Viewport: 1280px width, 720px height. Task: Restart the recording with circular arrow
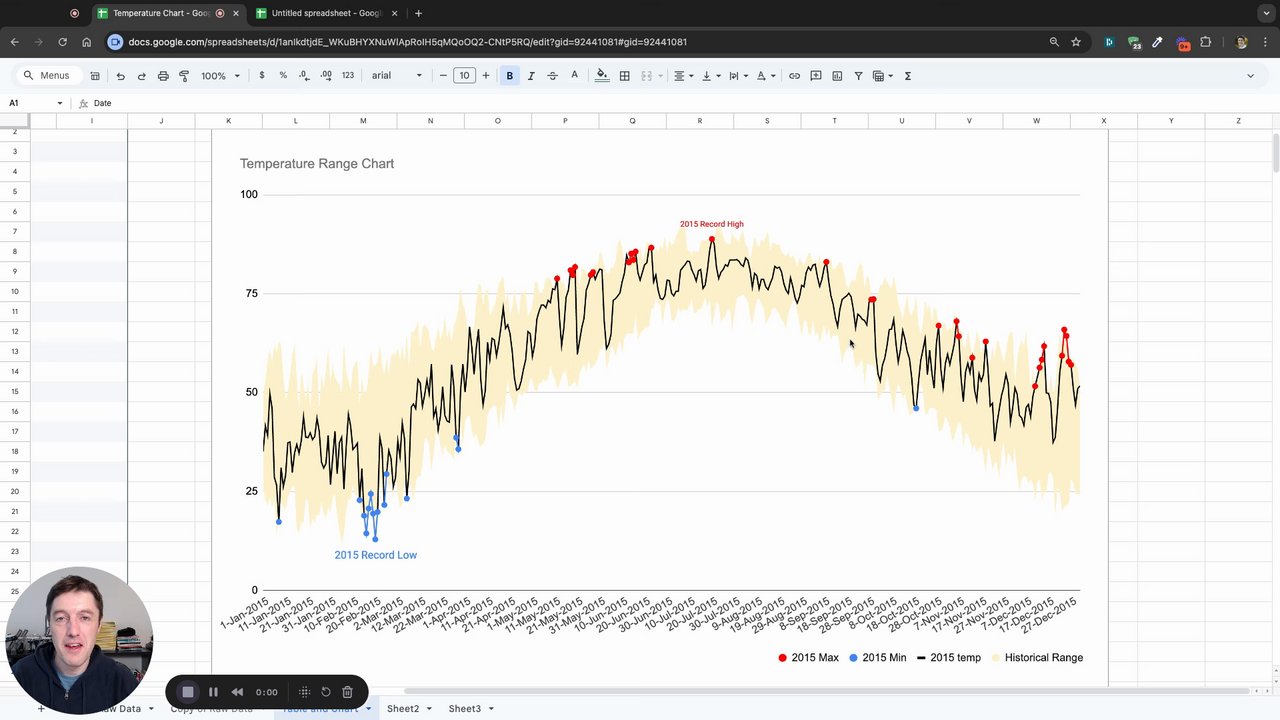326,692
